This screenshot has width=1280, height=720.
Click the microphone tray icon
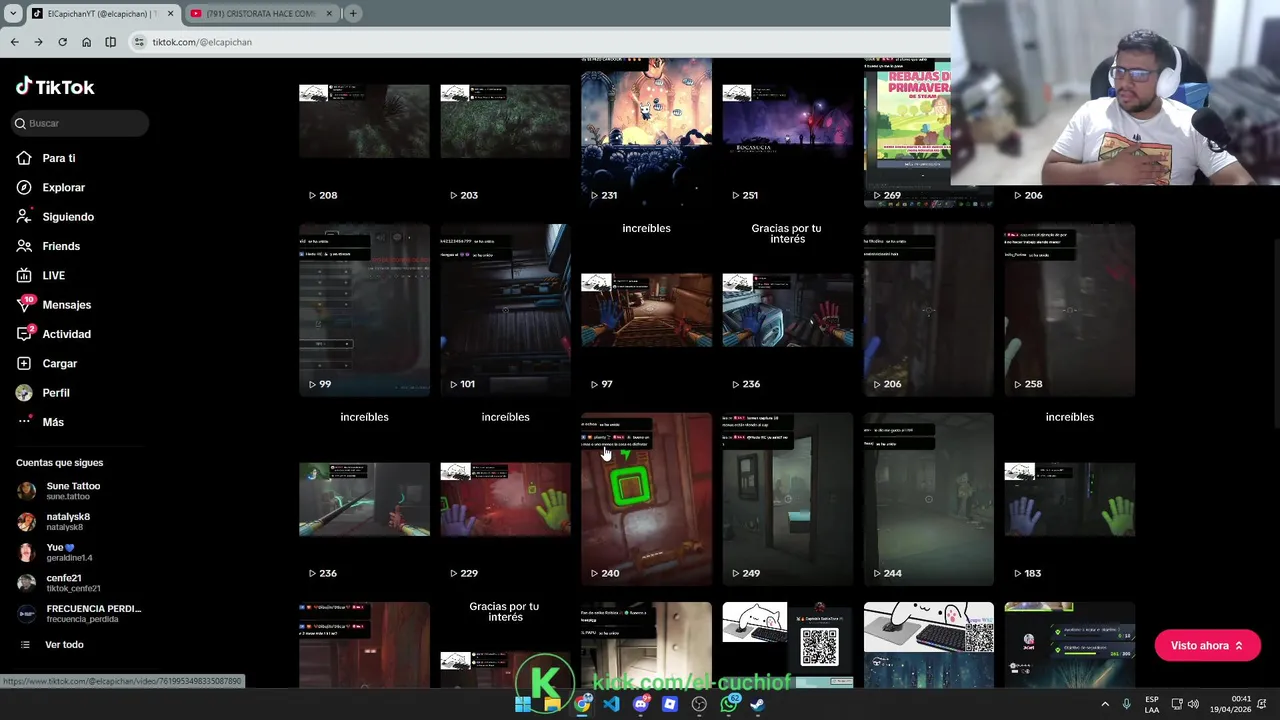pyautogui.click(x=1127, y=704)
